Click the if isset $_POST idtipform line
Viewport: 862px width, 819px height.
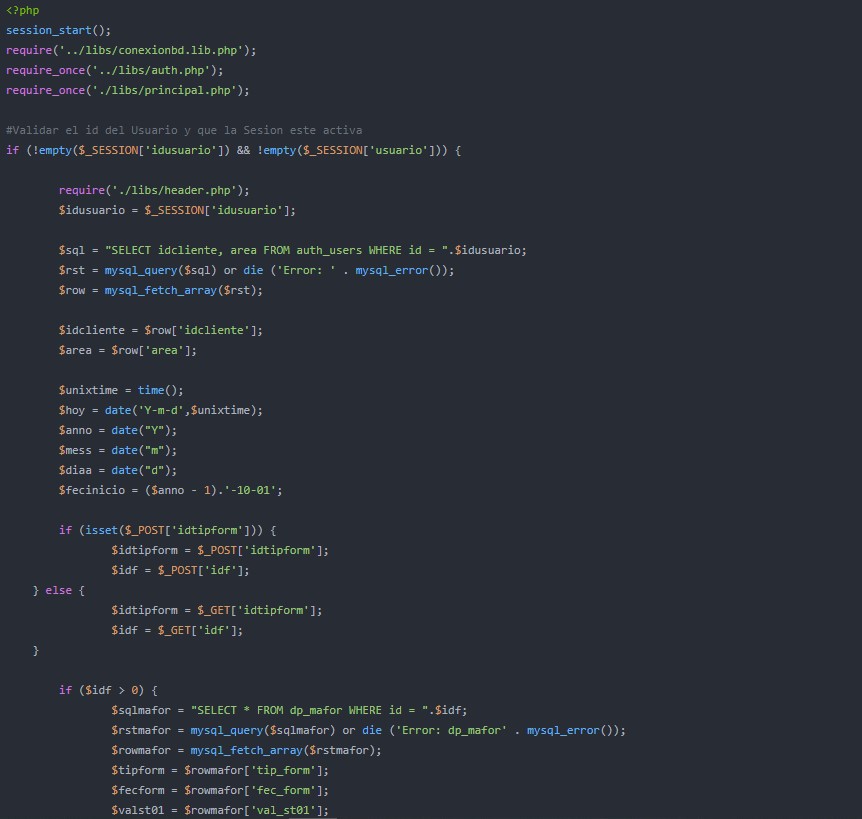pyautogui.click(x=168, y=530)
